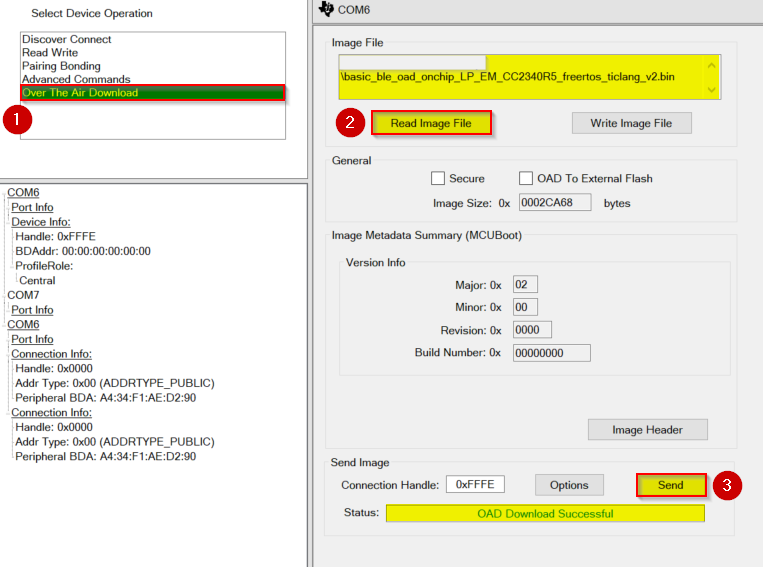Open the Image Header button

point(647,430)
